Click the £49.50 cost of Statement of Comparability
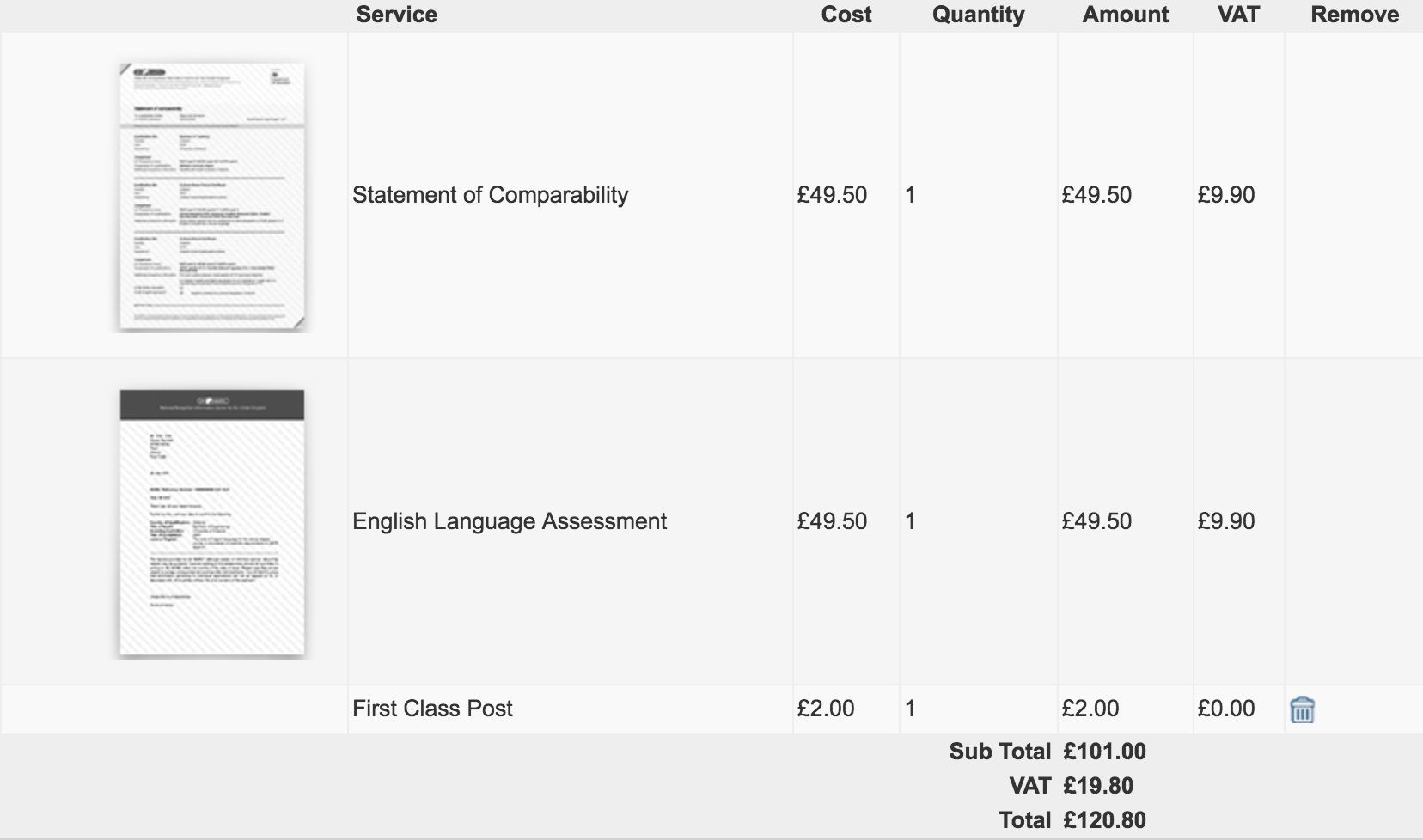This screenshot has width=1423, height=840. 831,195
